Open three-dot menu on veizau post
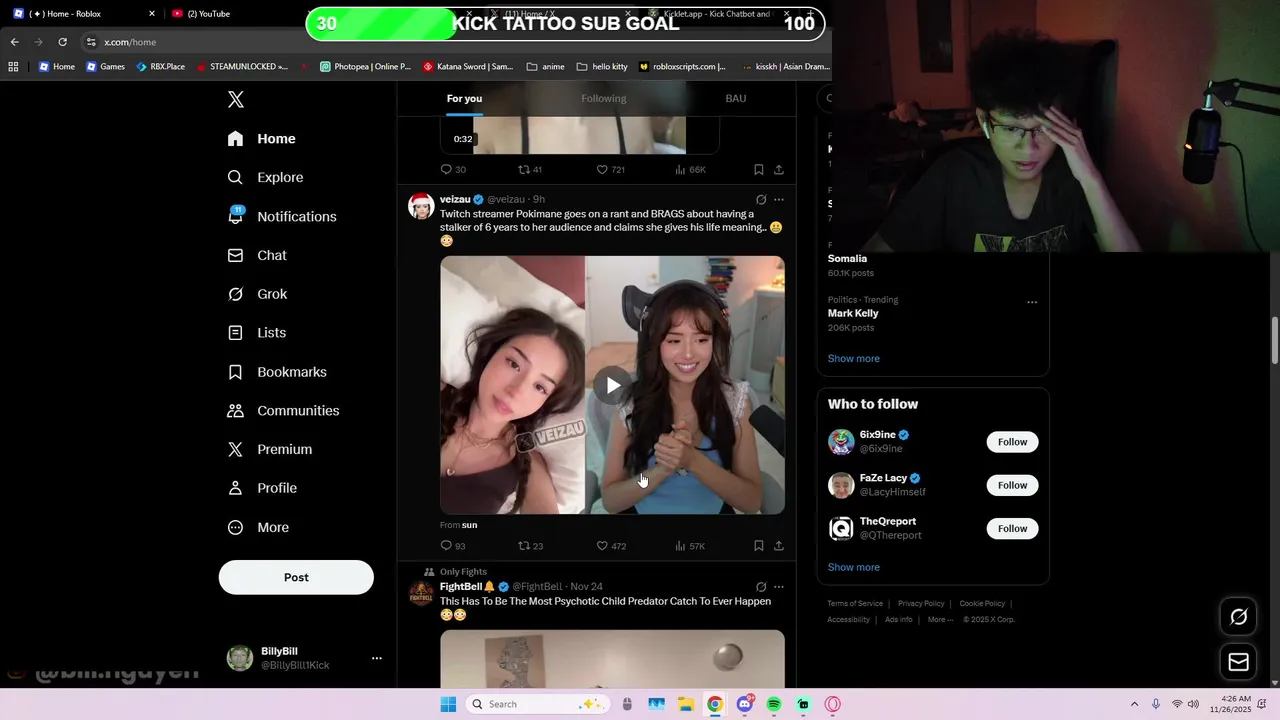Image resolution: width=1280 pixels, height=720 pixels. coord(779,199)
